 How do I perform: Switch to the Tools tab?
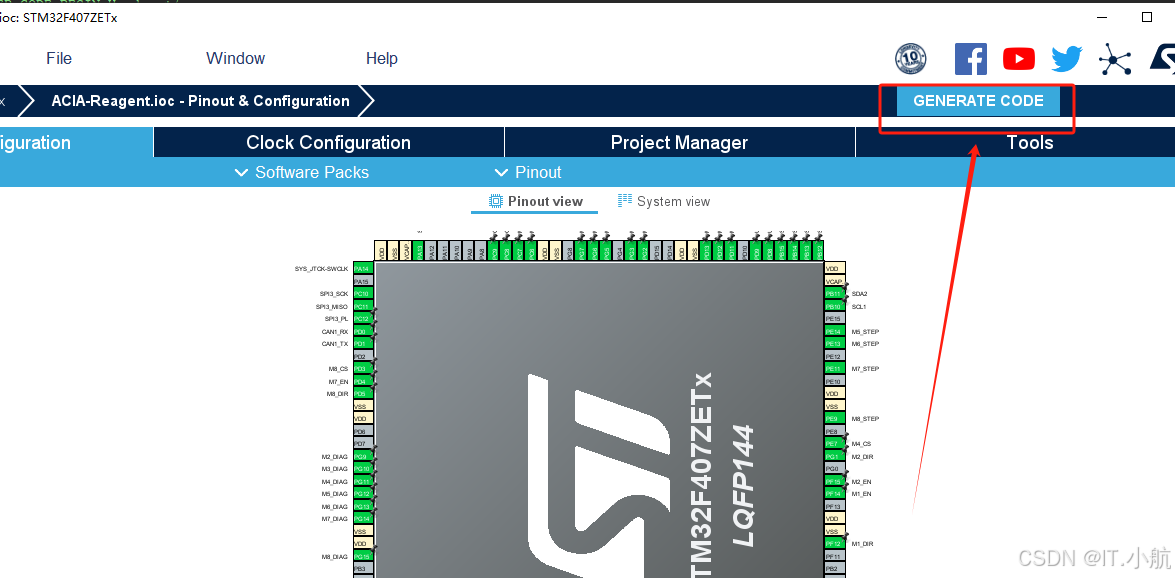pos(1030,142)
